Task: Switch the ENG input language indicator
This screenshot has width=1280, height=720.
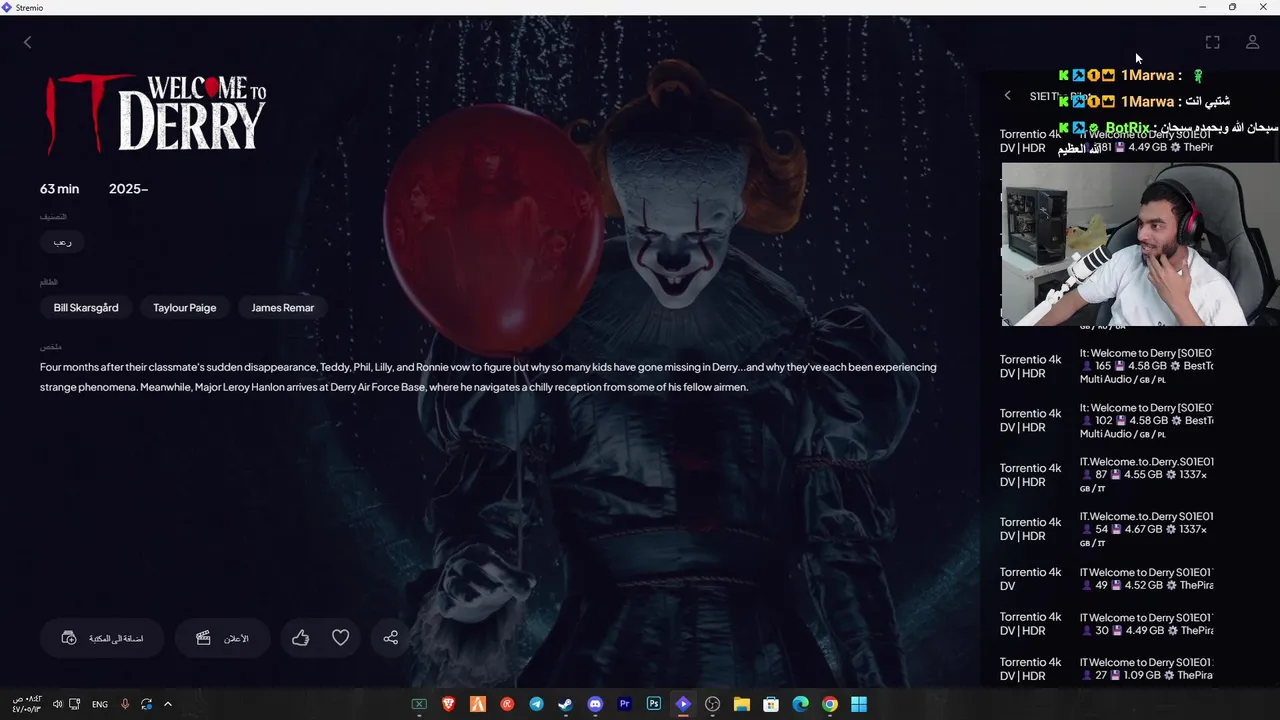Action: coord(100,704)
